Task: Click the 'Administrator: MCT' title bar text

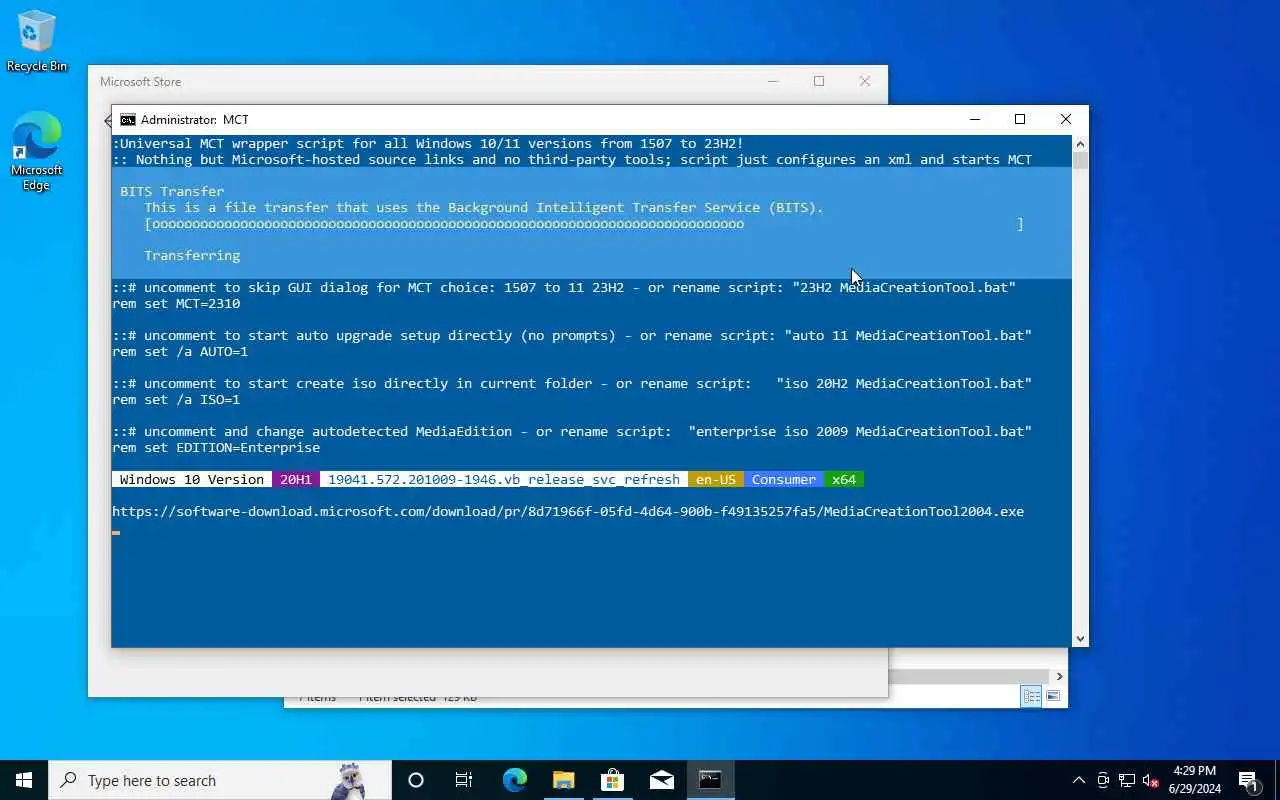Action: click(x=194, y=119)
